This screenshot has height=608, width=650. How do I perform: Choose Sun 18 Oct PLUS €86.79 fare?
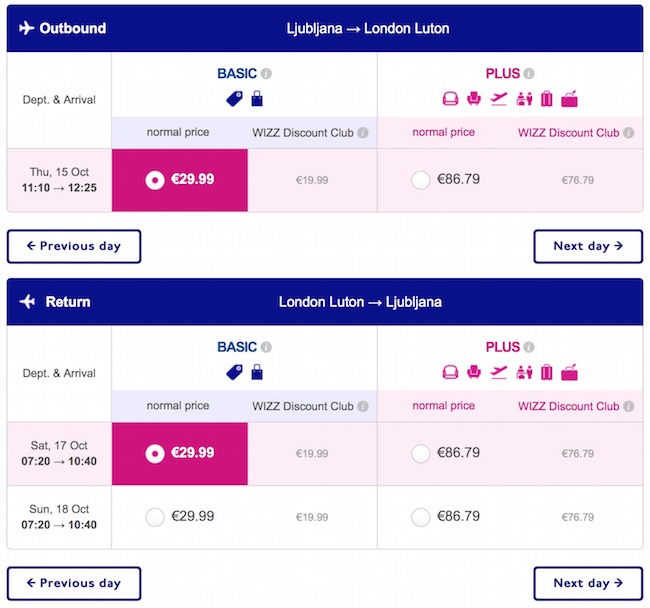pyautogui.click(x=421, y=517)
